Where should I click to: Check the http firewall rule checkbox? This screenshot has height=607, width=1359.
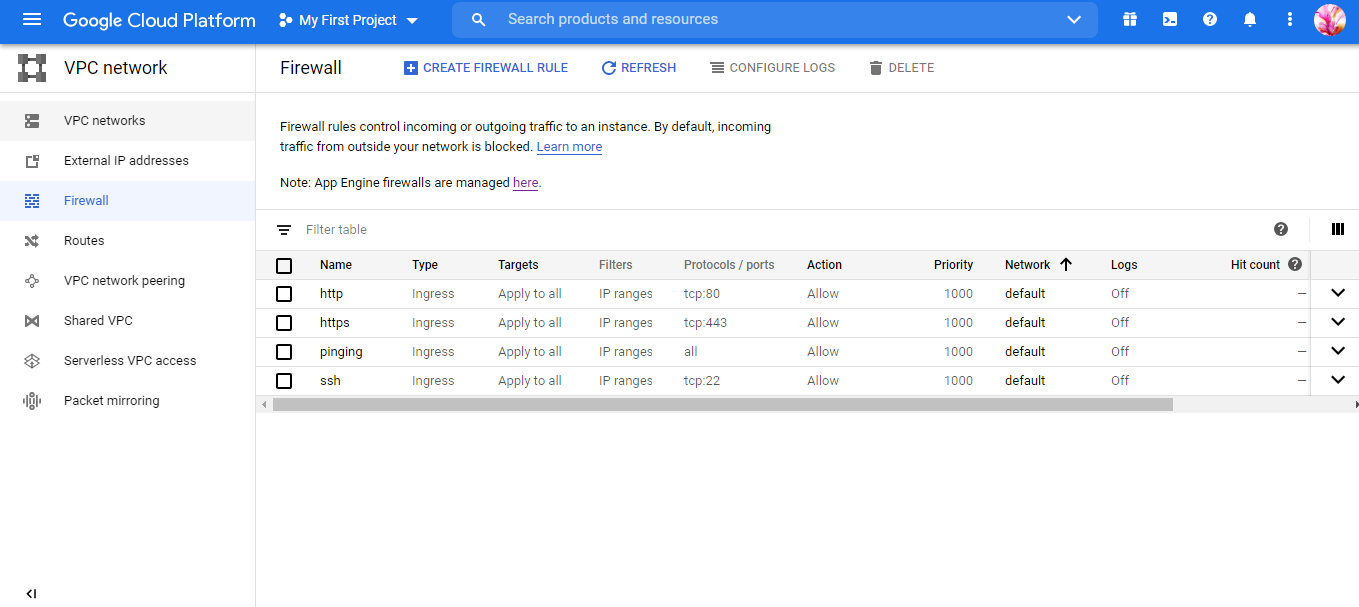pyautogui.click(x=284, y=294)
